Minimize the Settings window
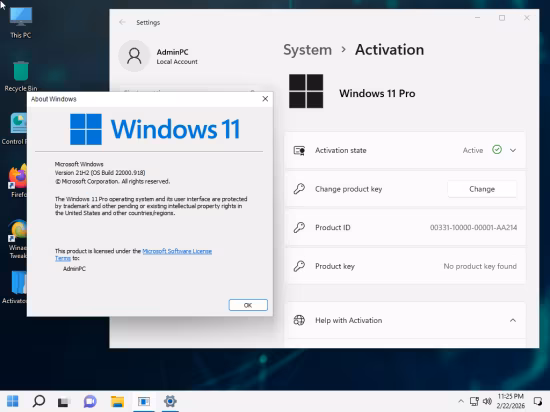Image resolution: width=550 pixels, height=412 pixels. (x=477, y=18)
